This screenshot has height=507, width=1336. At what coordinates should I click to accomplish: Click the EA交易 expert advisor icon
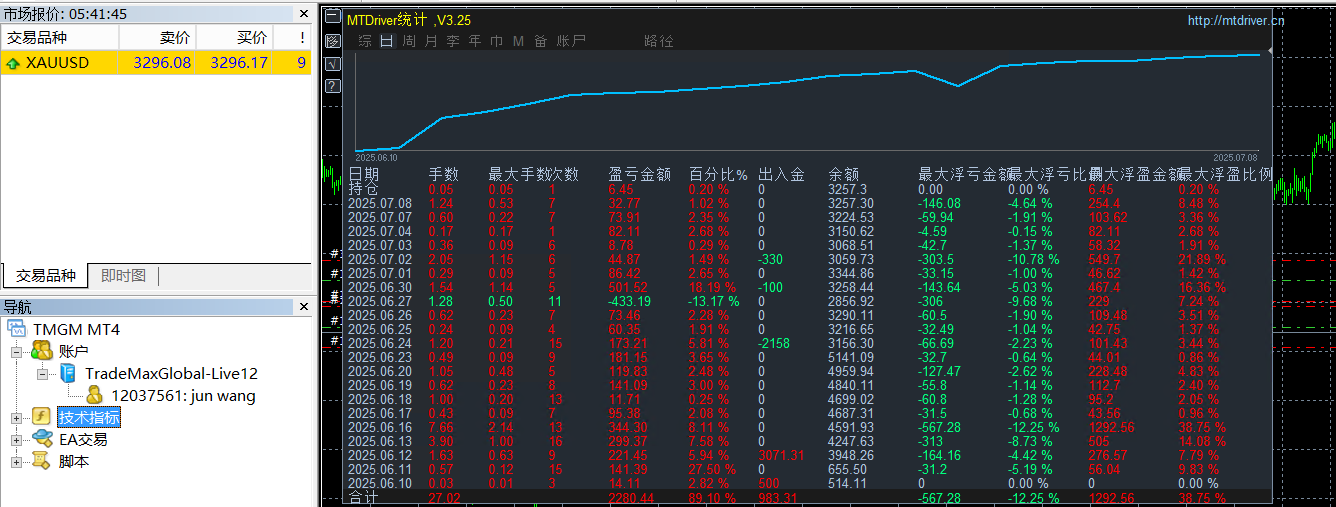pyautogui.click(x=42, y=439)
